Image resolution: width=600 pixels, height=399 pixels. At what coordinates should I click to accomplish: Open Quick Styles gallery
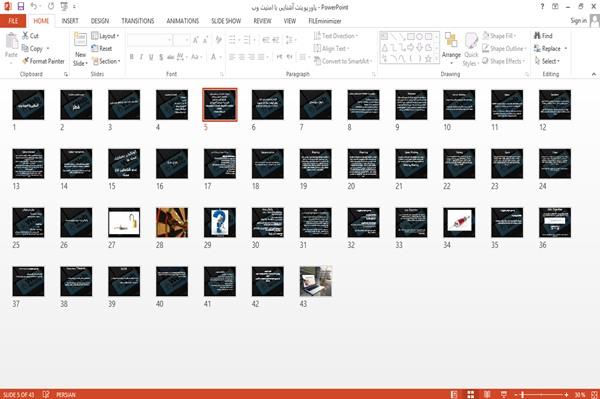tap(471, 50)
